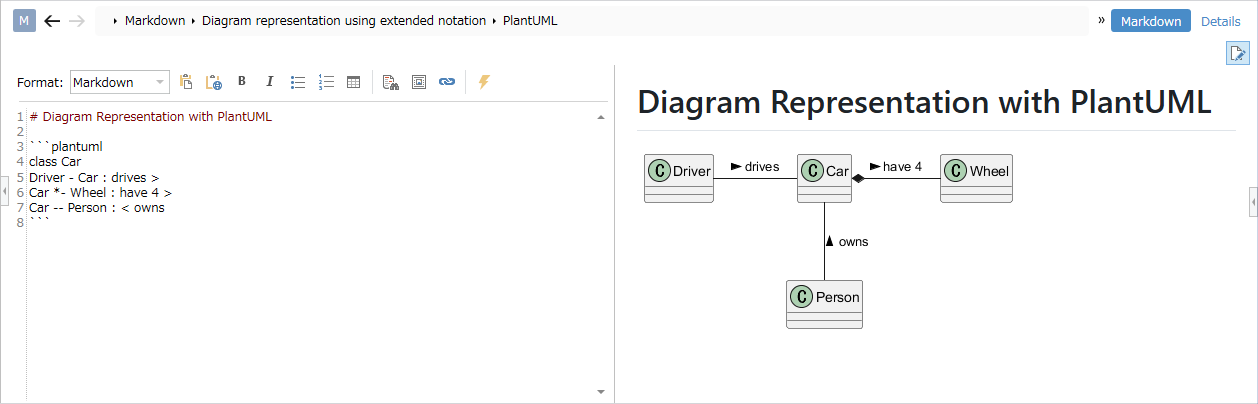
Task: Click the Wheel class box in diagram
Action: [977, 178]
